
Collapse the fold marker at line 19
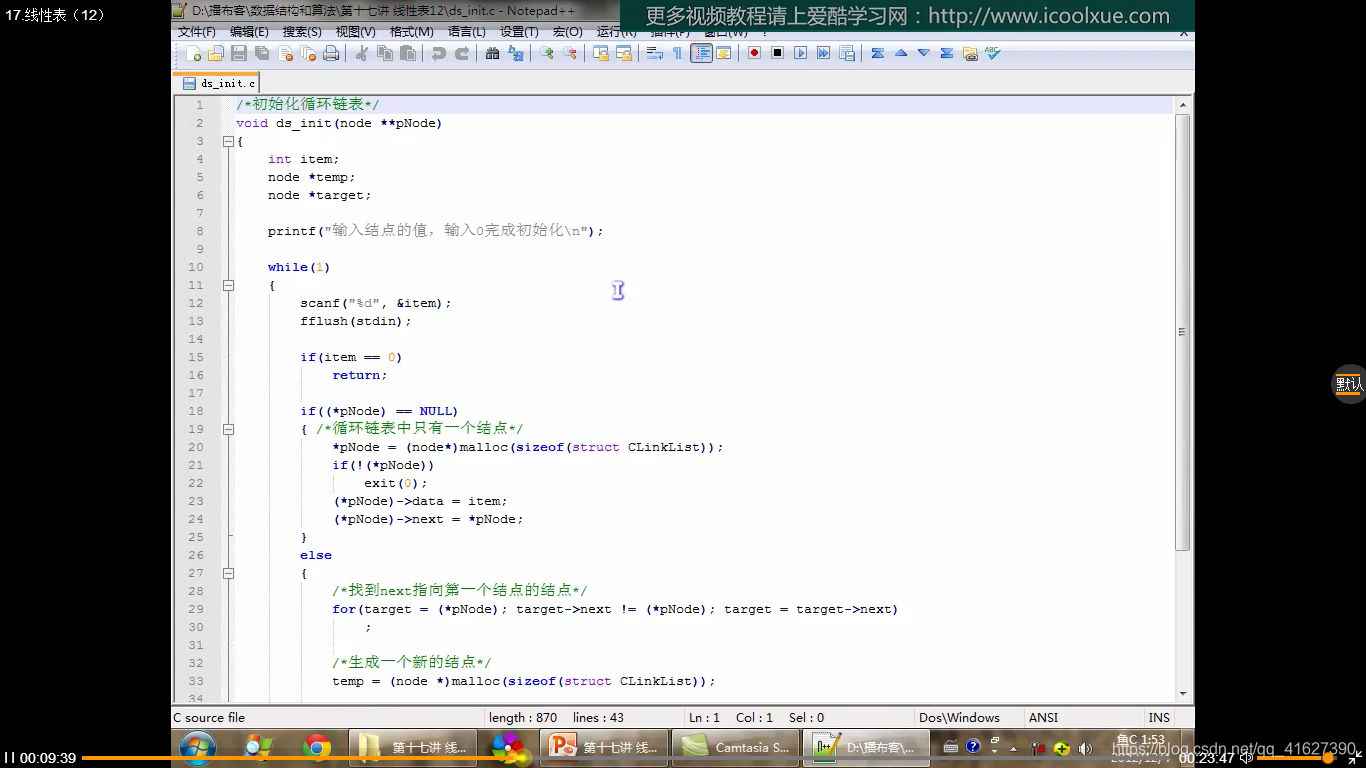point(228,429)
